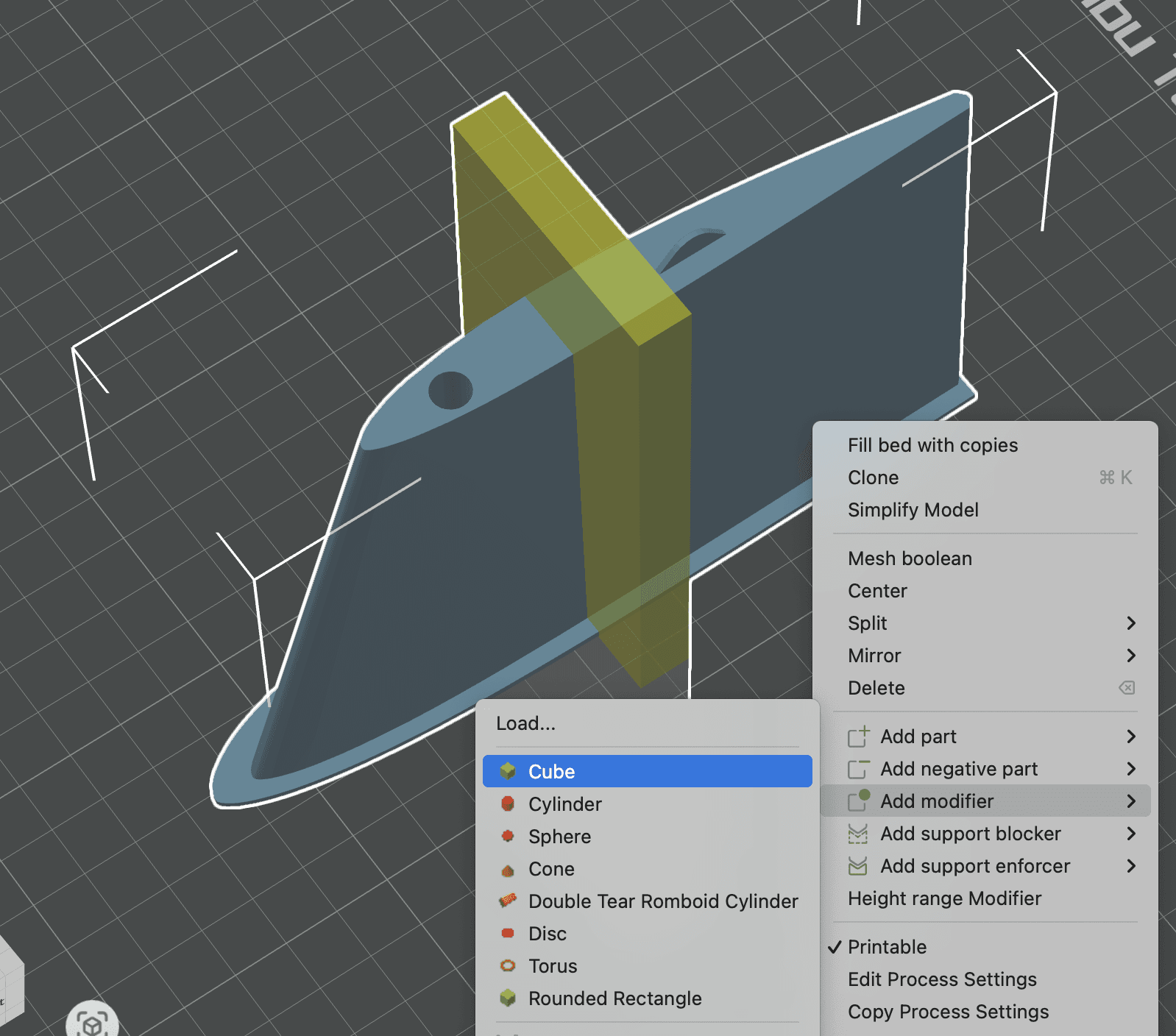Screen dimensions: 1176x1036
Task: Select the Disc modifier shape
Action: point(647,933)
